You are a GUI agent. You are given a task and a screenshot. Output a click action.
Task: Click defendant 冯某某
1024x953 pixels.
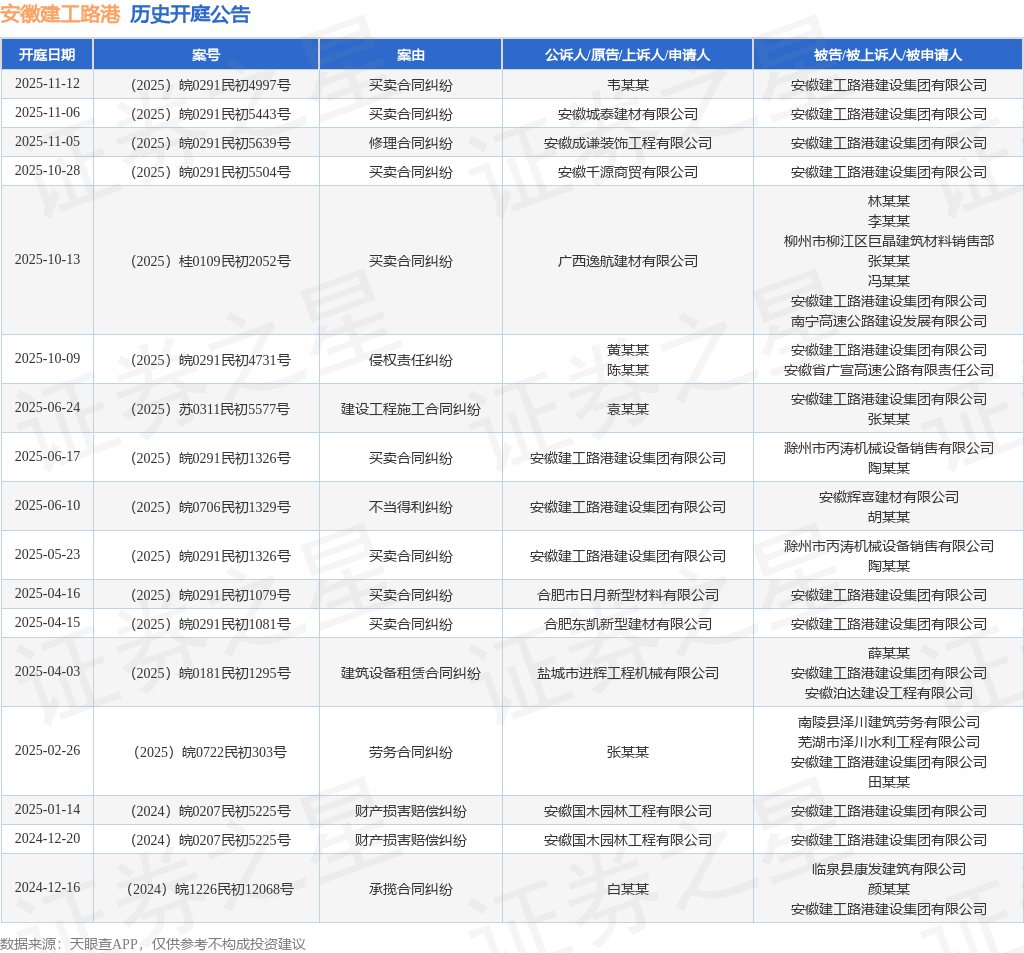click(888, 281)
